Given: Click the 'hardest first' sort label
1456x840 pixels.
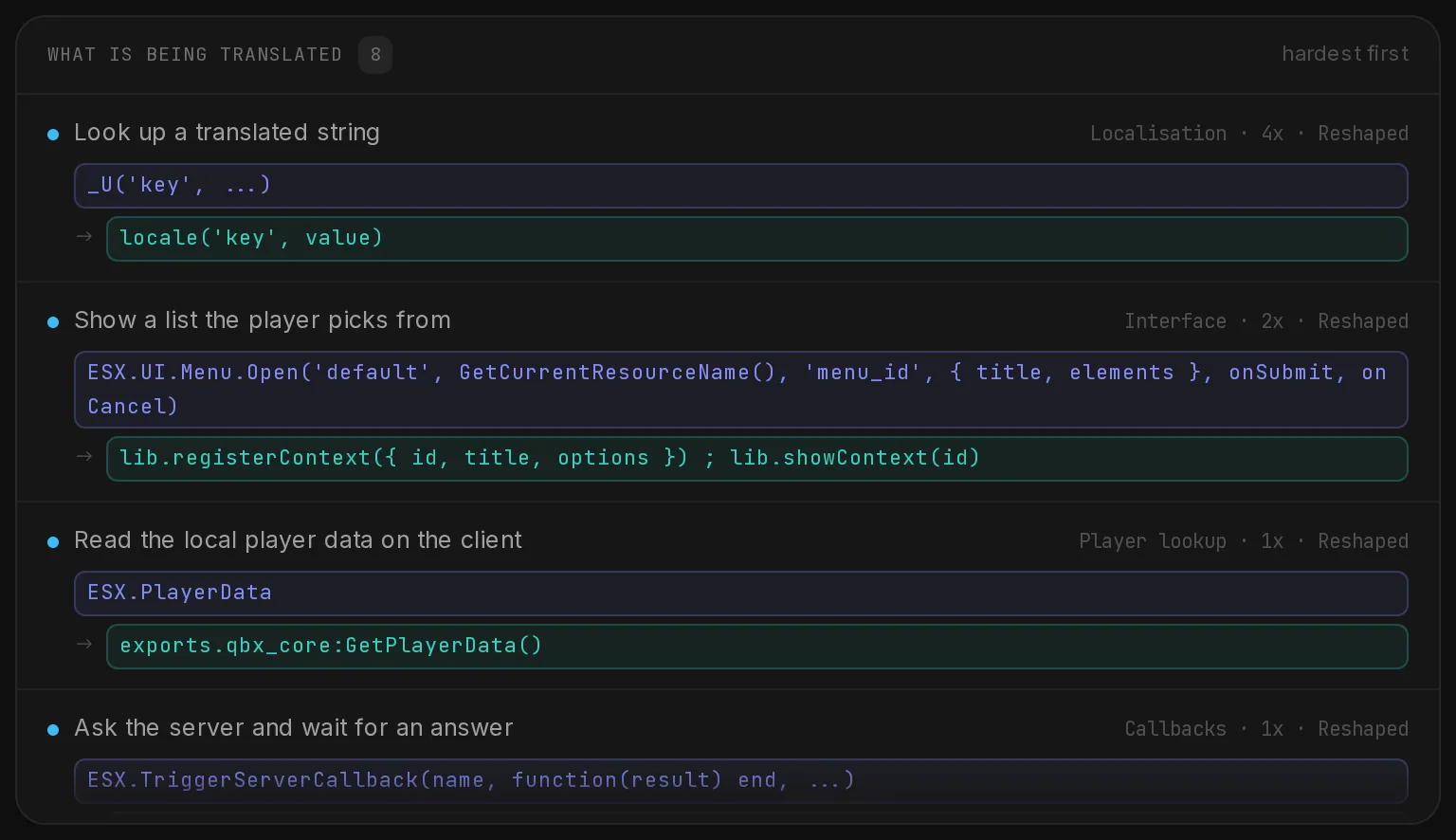Looking at the screenshot, I should [x=1345, y=54].
